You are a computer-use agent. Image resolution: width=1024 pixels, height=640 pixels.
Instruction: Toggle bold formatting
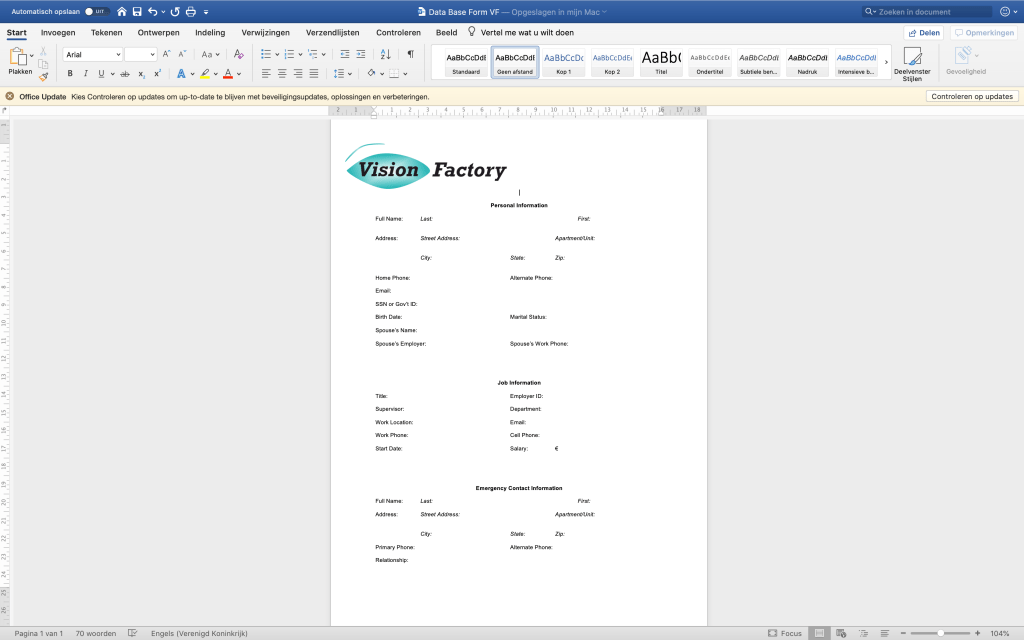[70, 74]
